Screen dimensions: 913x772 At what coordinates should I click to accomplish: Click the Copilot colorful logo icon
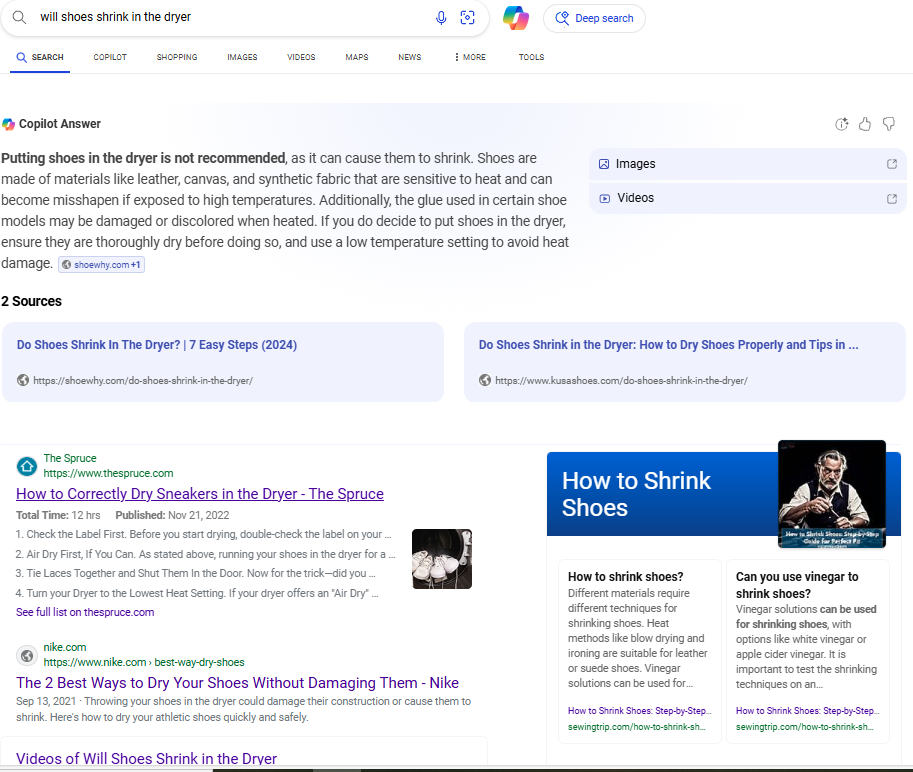516,18
